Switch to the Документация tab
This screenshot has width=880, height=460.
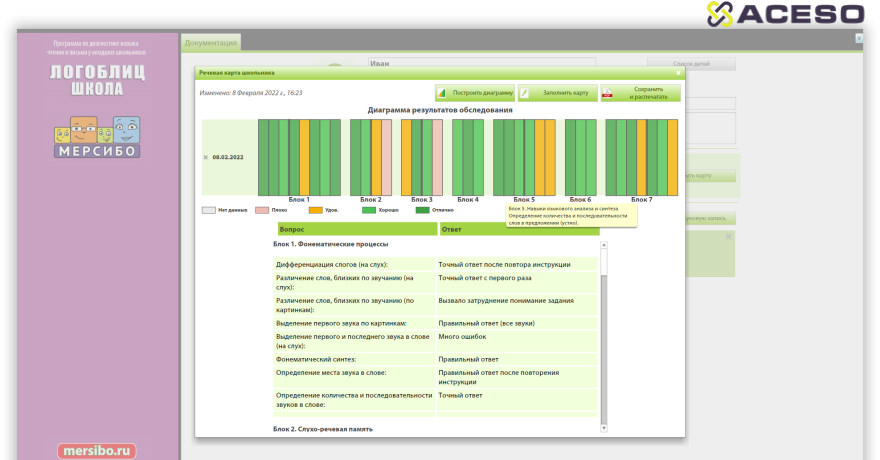click(x=211, y=43)
